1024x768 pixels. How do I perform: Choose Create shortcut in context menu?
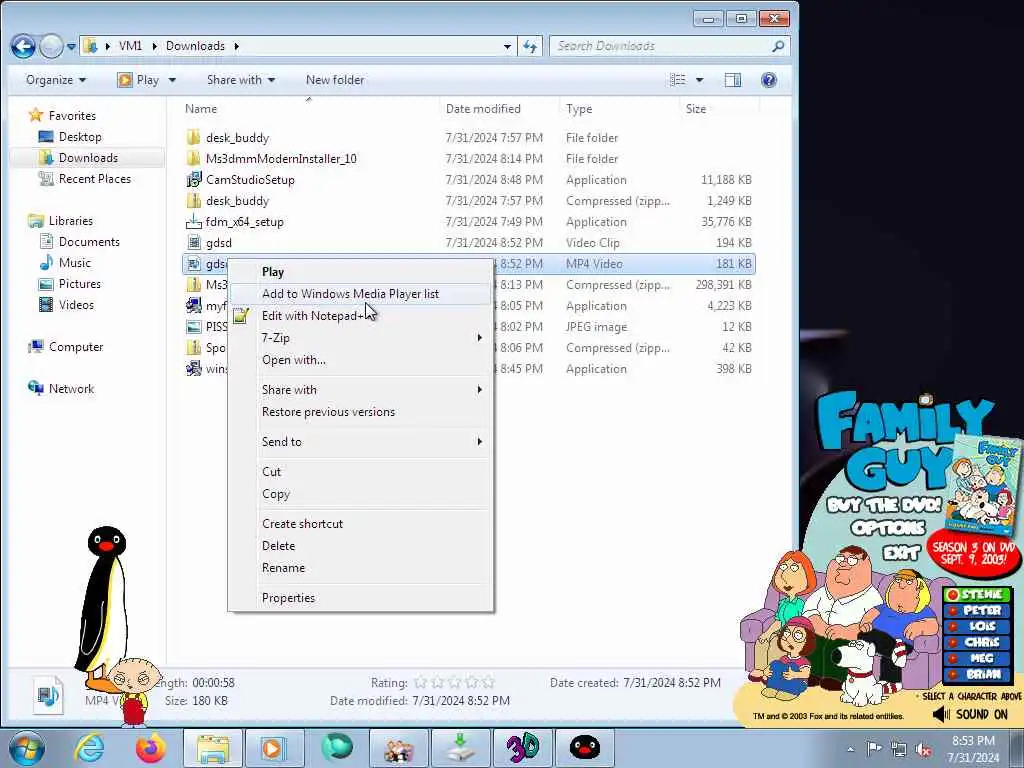click(360, 524)
